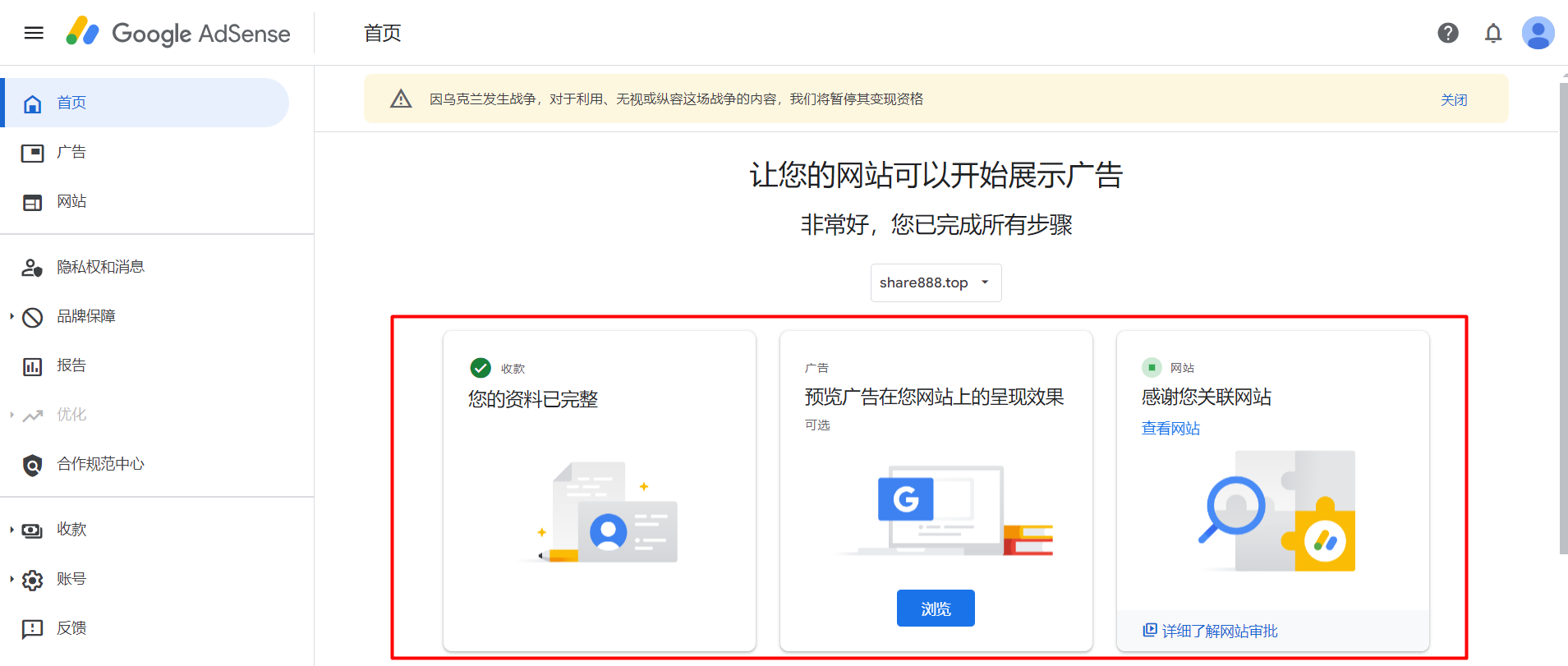The image size is (1568, 666).
Task: Click the green status dot on 网站 card
Action: pyautogui.click(x=1152, y=367)
